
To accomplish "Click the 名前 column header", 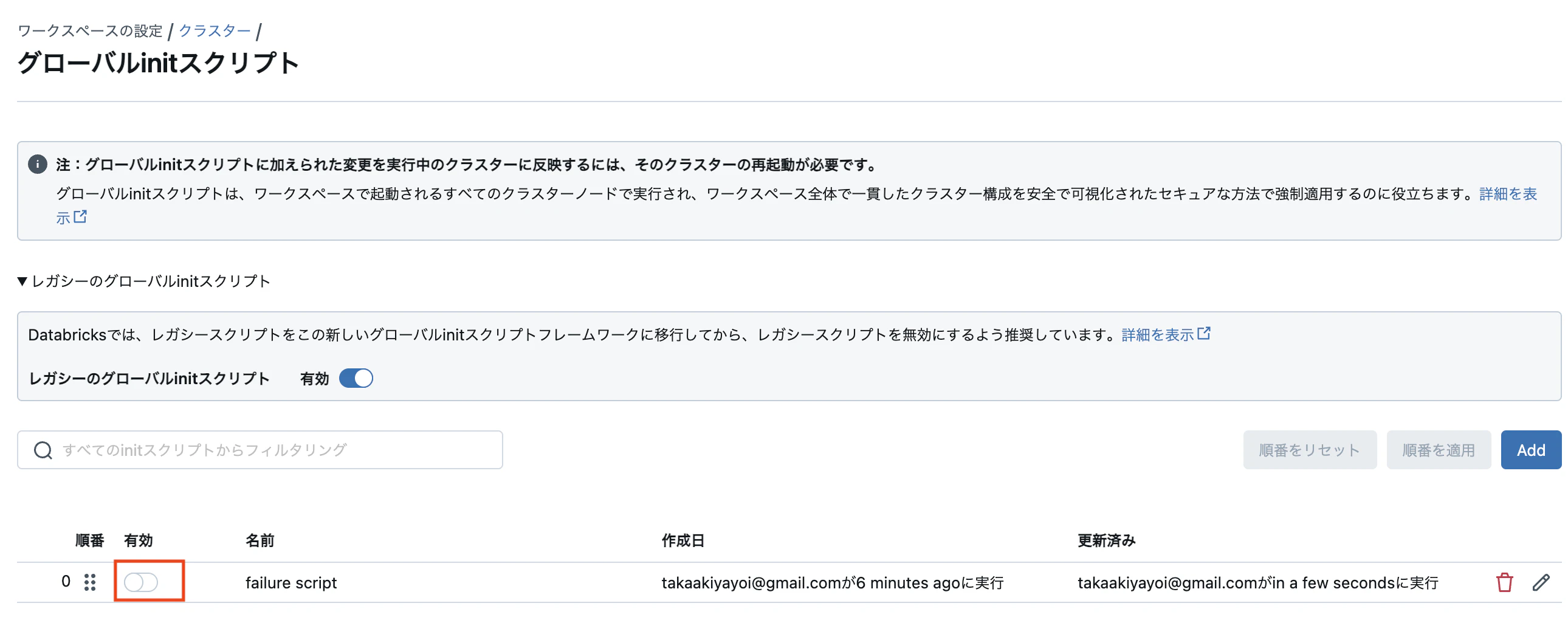I will (x=260, y=540).
